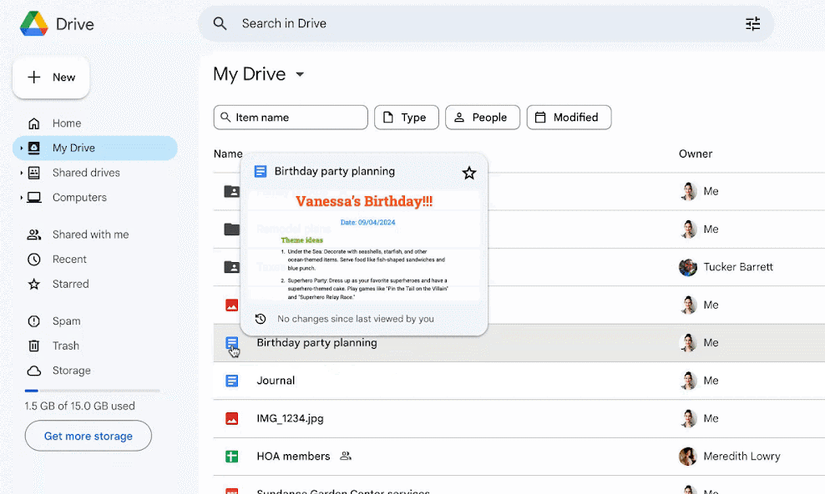
Task: Click the Item name filter field
Action: 290,117
